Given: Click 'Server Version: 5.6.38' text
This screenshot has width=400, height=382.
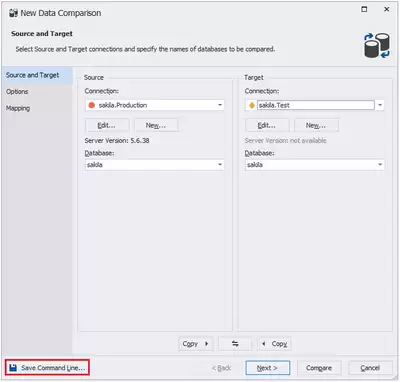Looking at the screenshot, I should click(x=117, y=140).
